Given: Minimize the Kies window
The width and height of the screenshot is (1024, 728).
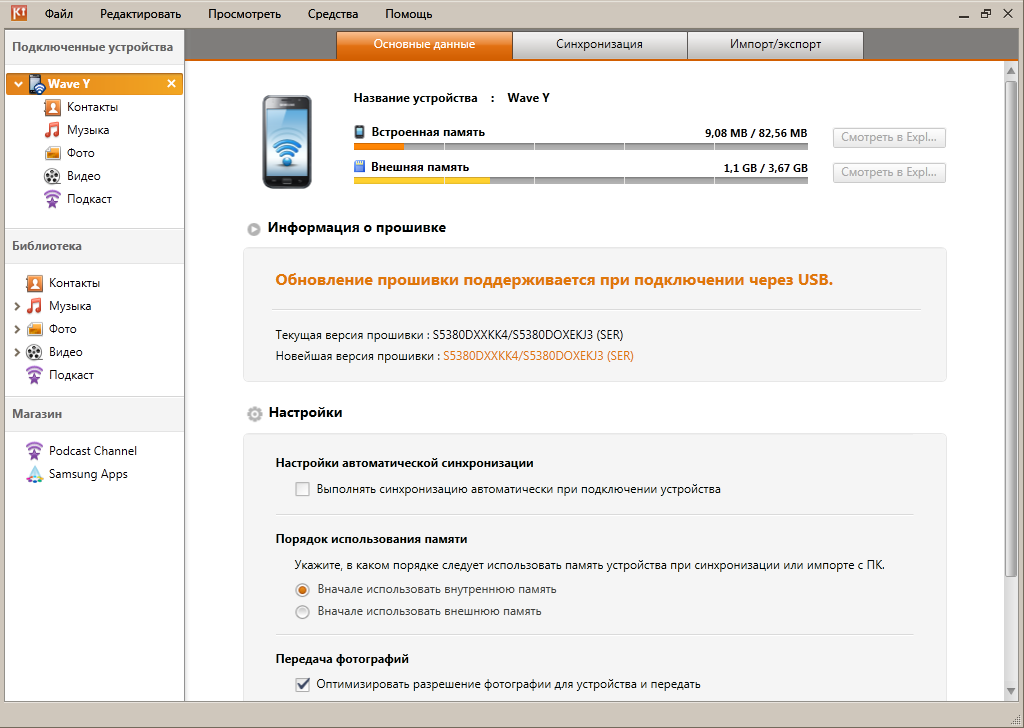Looking at the screenshot, I should tap(965, 14).
